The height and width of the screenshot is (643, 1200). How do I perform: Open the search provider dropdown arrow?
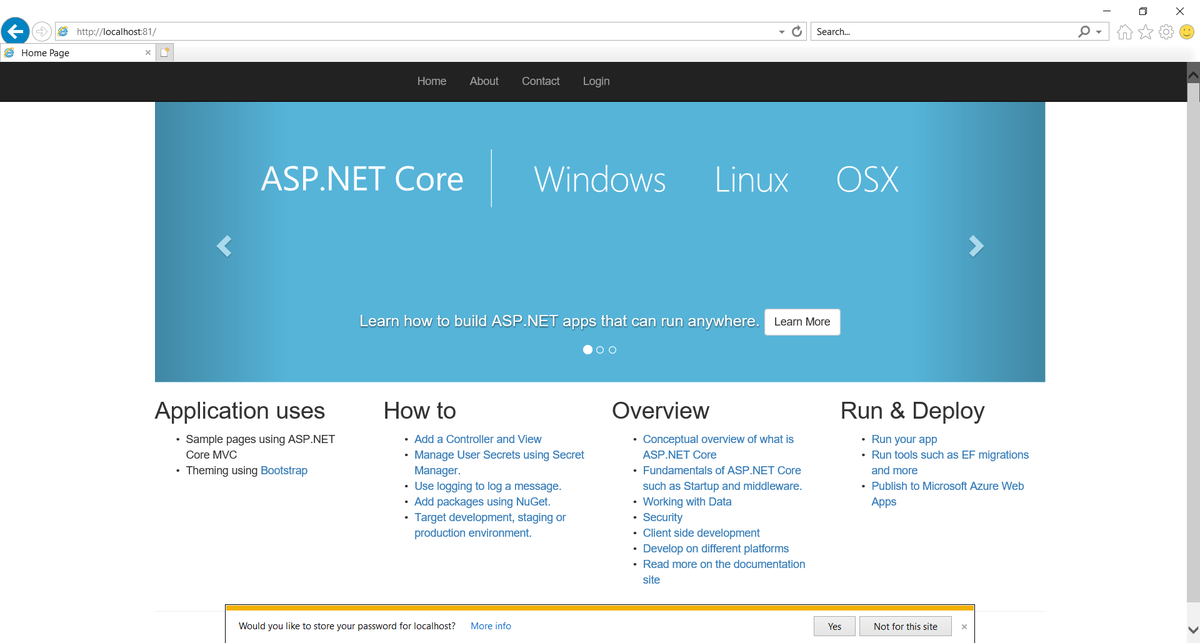tap(1099, 32)
